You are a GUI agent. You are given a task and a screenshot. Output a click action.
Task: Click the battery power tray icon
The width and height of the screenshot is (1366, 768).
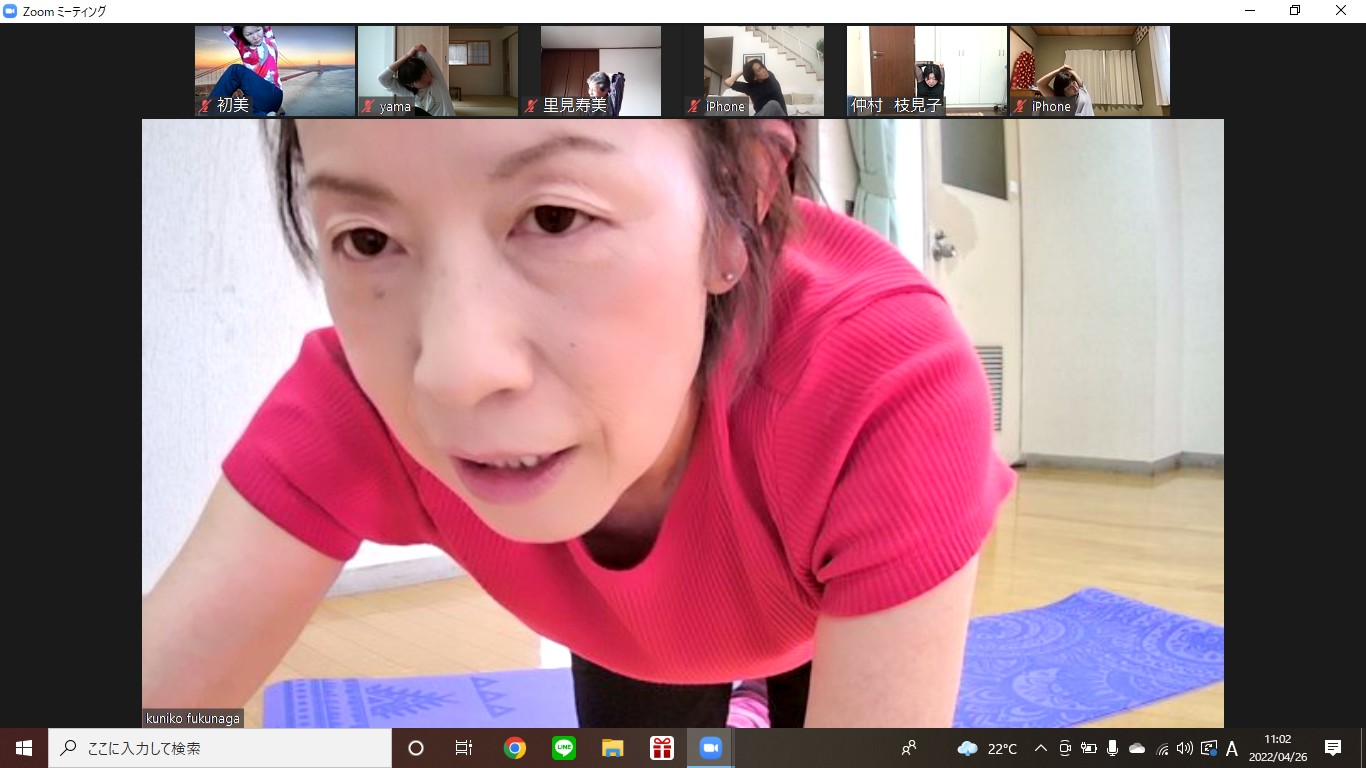coord(1089,748)
